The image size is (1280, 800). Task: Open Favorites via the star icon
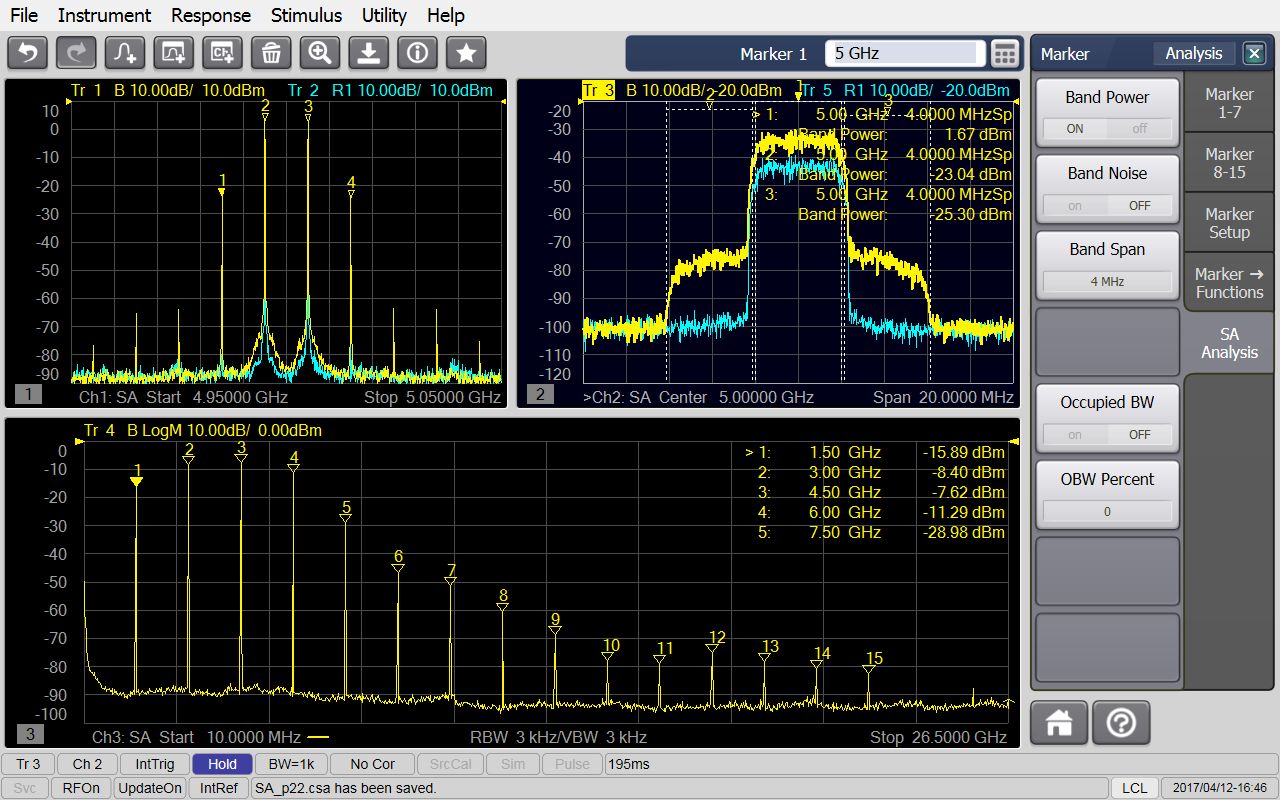pyautogui.click(x=465, y=52)
